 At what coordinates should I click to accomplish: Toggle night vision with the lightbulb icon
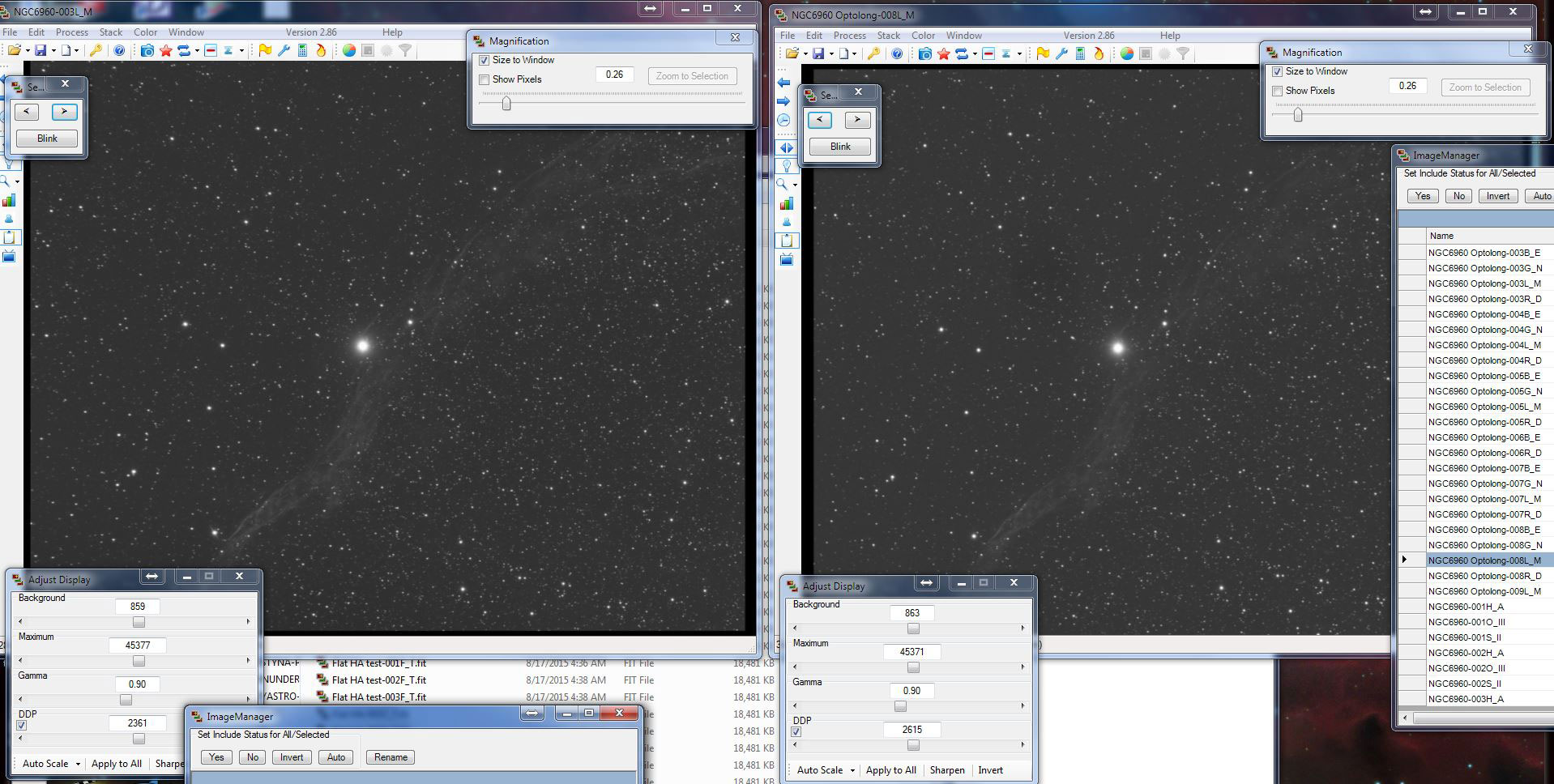786,165
